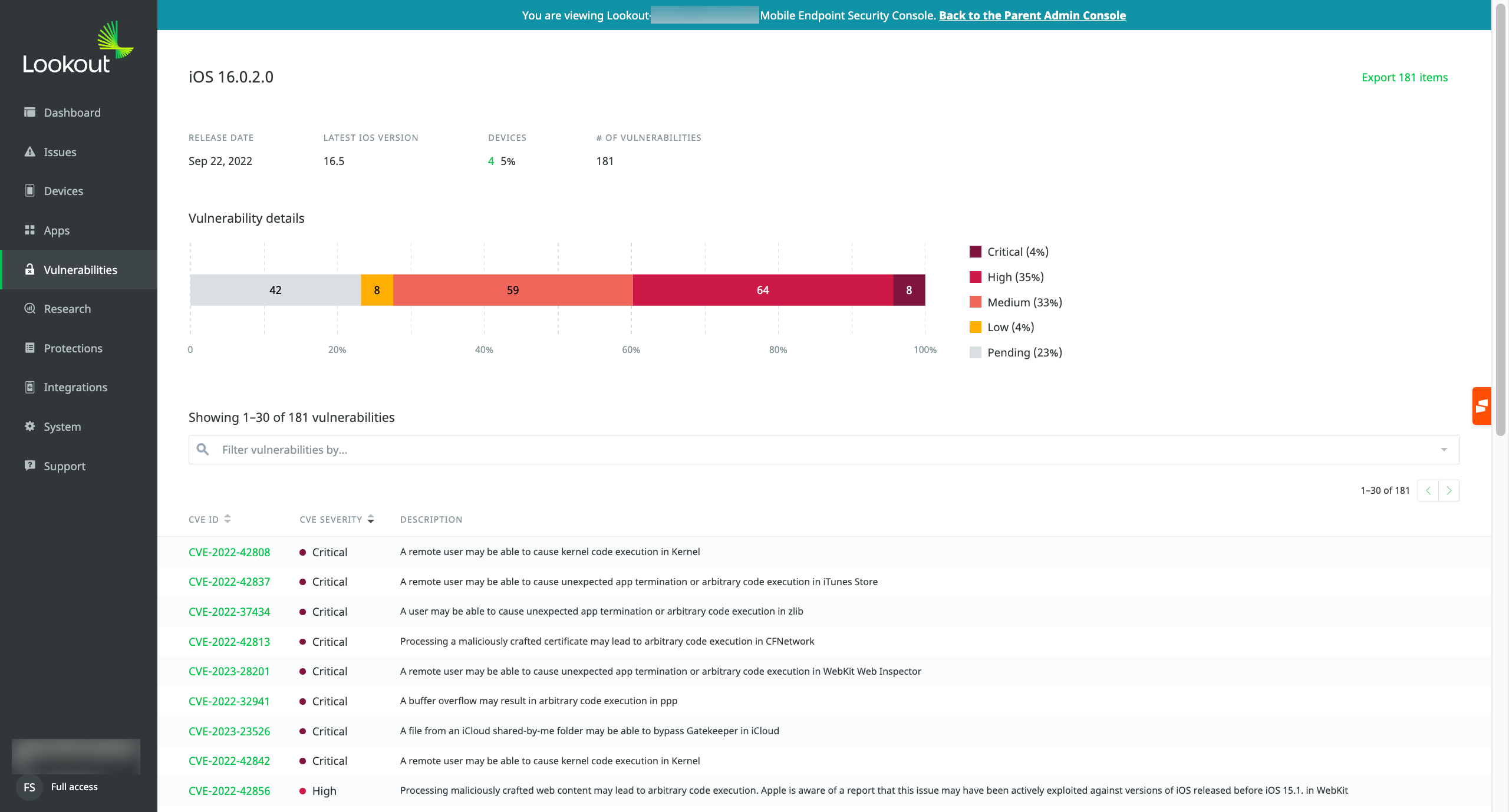Image resolution: width=1509 pixels, height=812 pixels.
Task: Click Export 181 items link
Action: [1404, 77]
